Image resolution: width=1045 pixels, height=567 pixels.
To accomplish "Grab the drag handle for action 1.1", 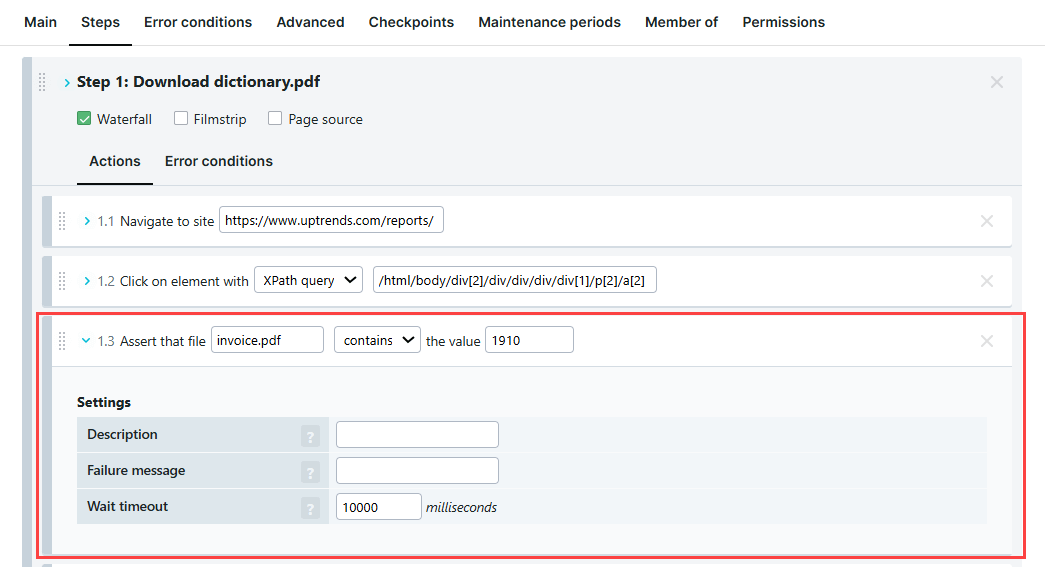I will [62, 221].
